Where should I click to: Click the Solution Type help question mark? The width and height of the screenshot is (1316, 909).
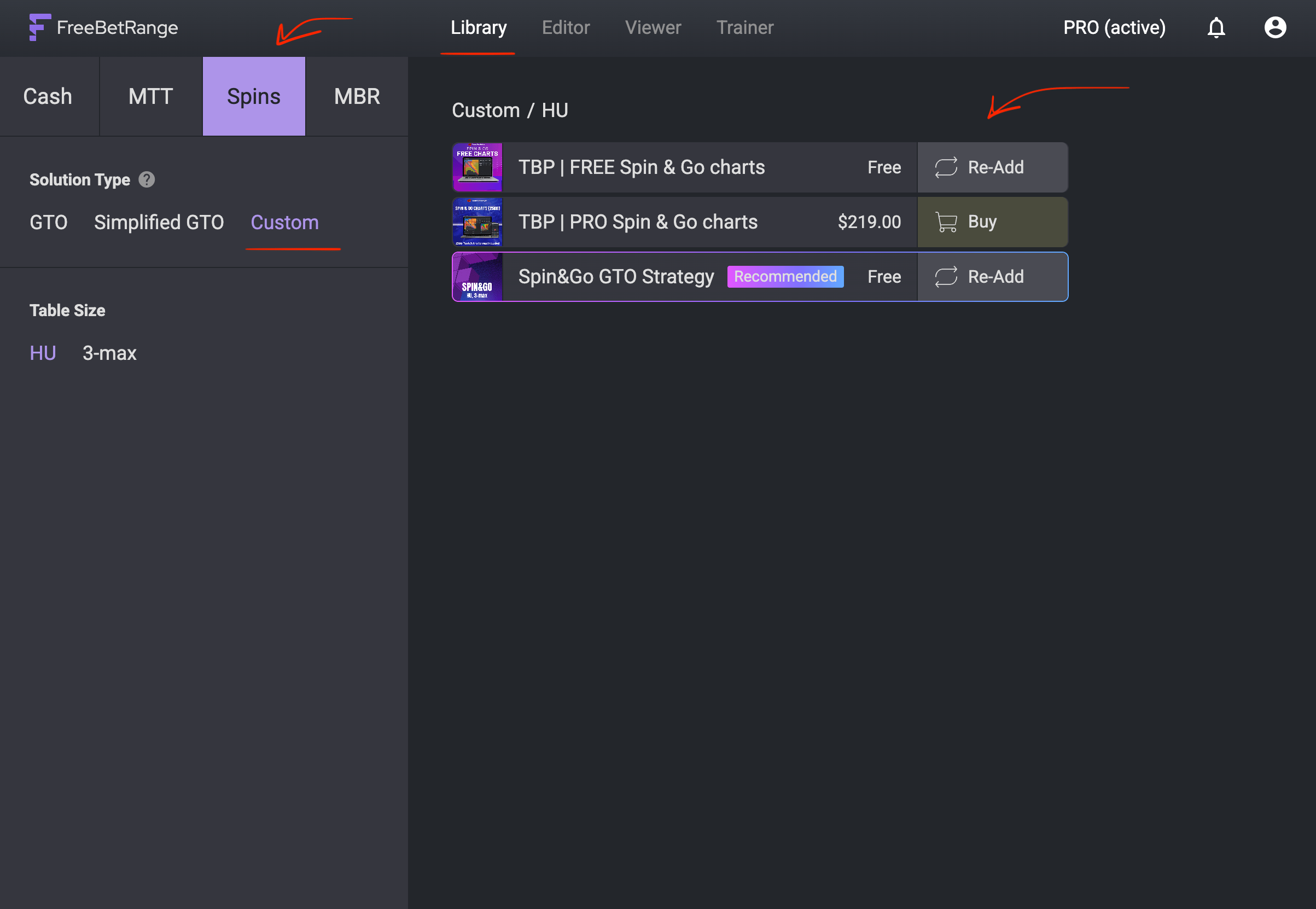[x=147, y=179]
